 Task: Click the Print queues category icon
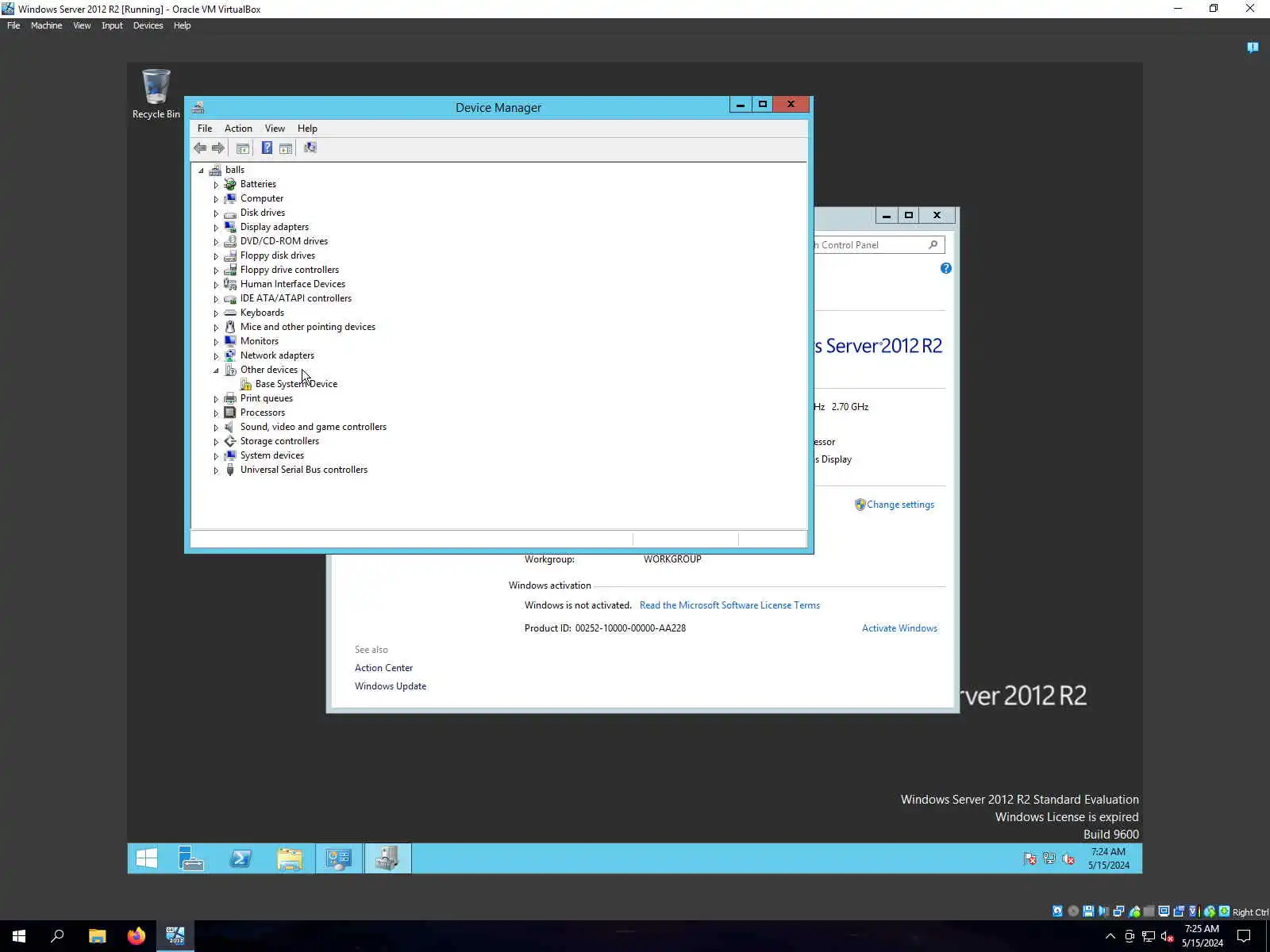click(230, 398)
